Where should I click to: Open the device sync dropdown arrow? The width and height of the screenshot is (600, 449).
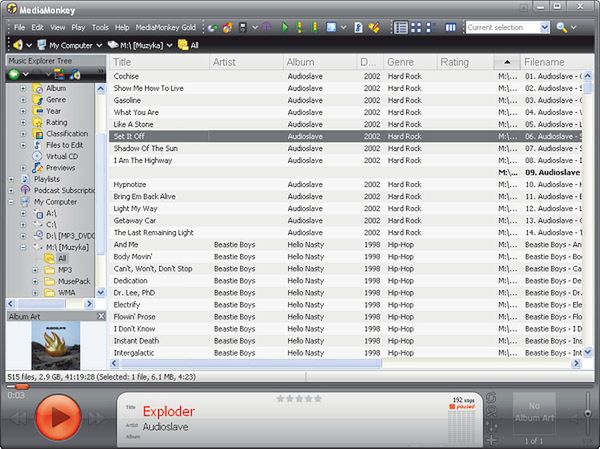coord(255,27)
